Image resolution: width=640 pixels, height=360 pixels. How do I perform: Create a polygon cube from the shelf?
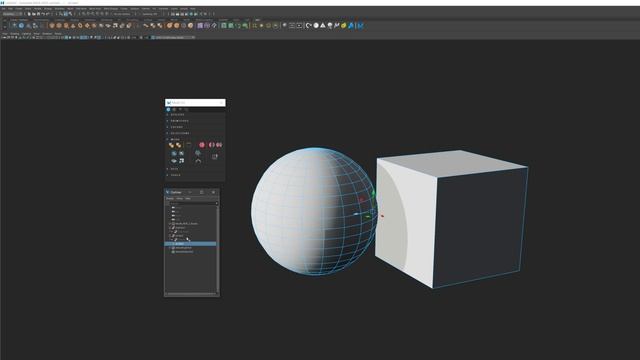[x=59, y=25]
